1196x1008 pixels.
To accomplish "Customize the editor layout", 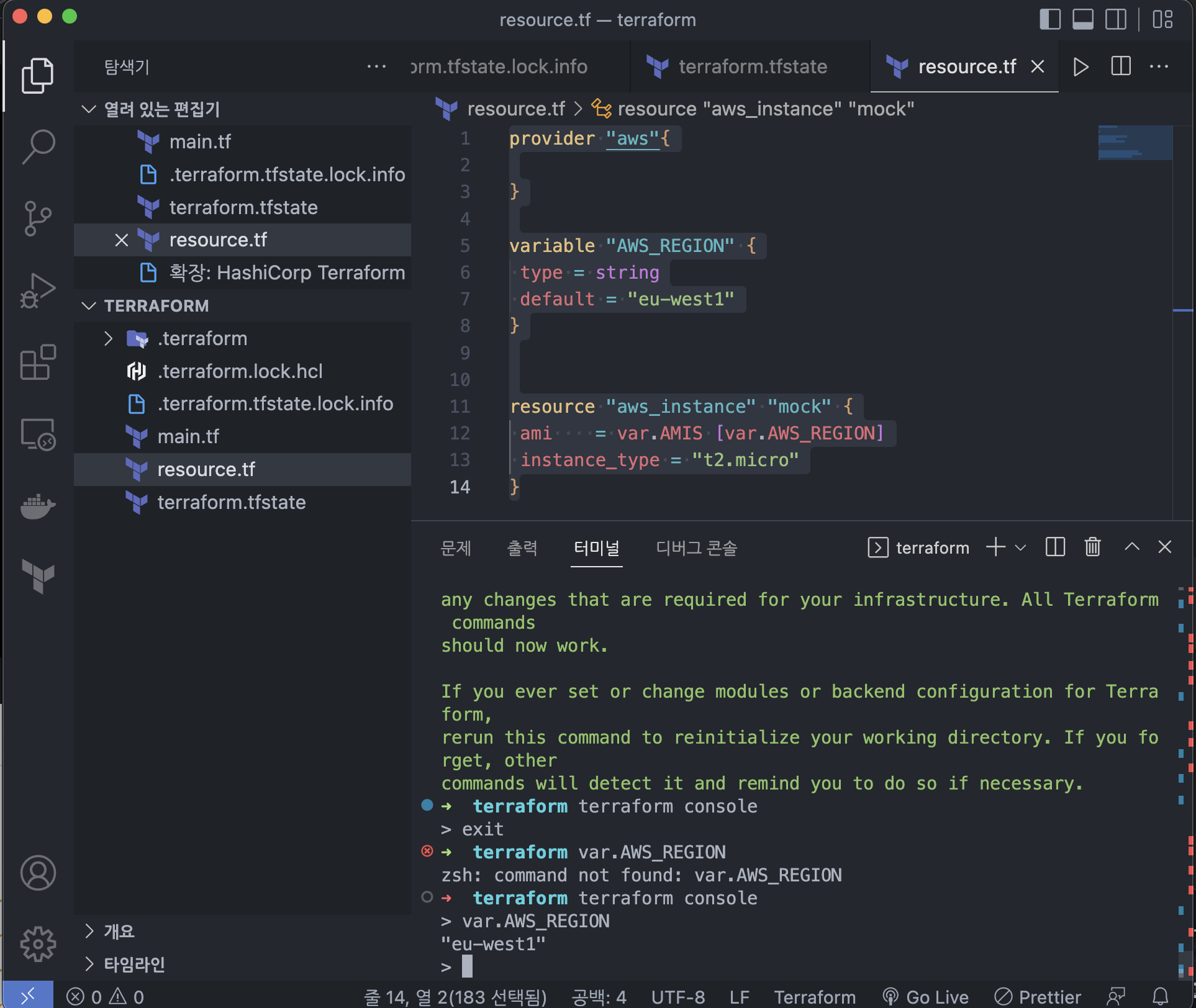I will tap(1162, 19).
